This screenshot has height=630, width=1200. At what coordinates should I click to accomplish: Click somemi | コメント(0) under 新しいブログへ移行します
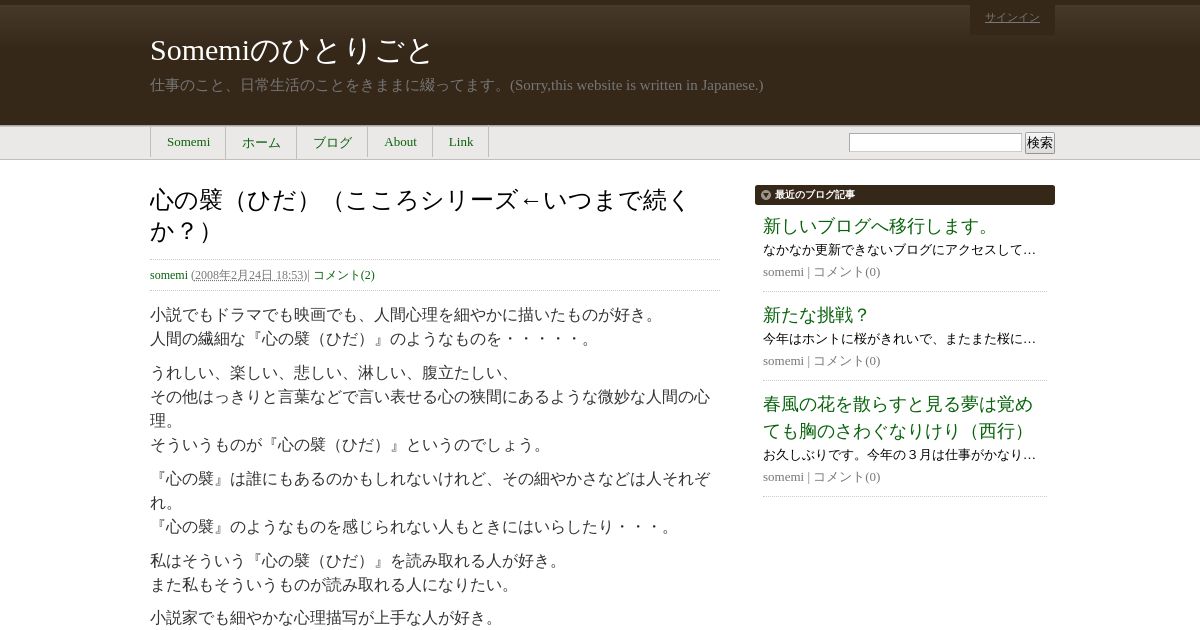(821, 272)
